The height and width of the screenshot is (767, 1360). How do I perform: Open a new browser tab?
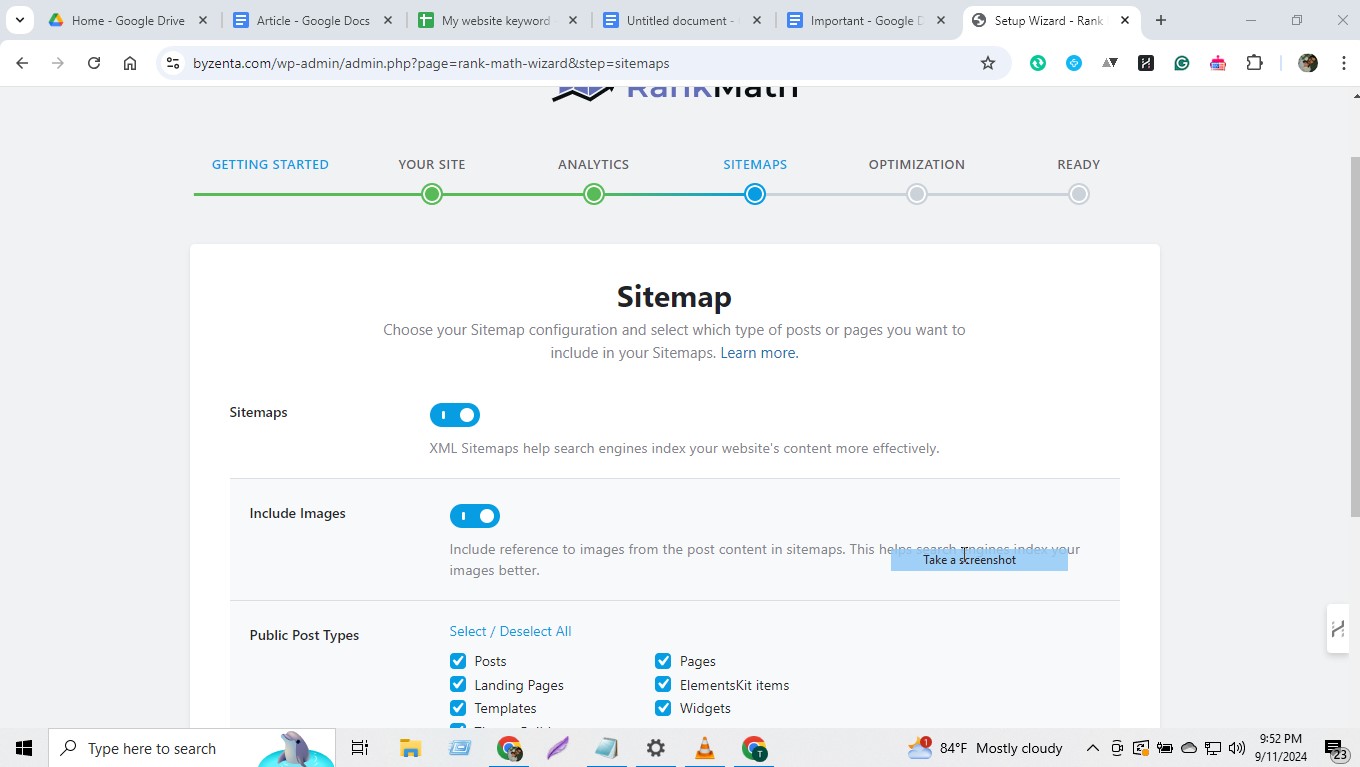[x=1161, y=20]
